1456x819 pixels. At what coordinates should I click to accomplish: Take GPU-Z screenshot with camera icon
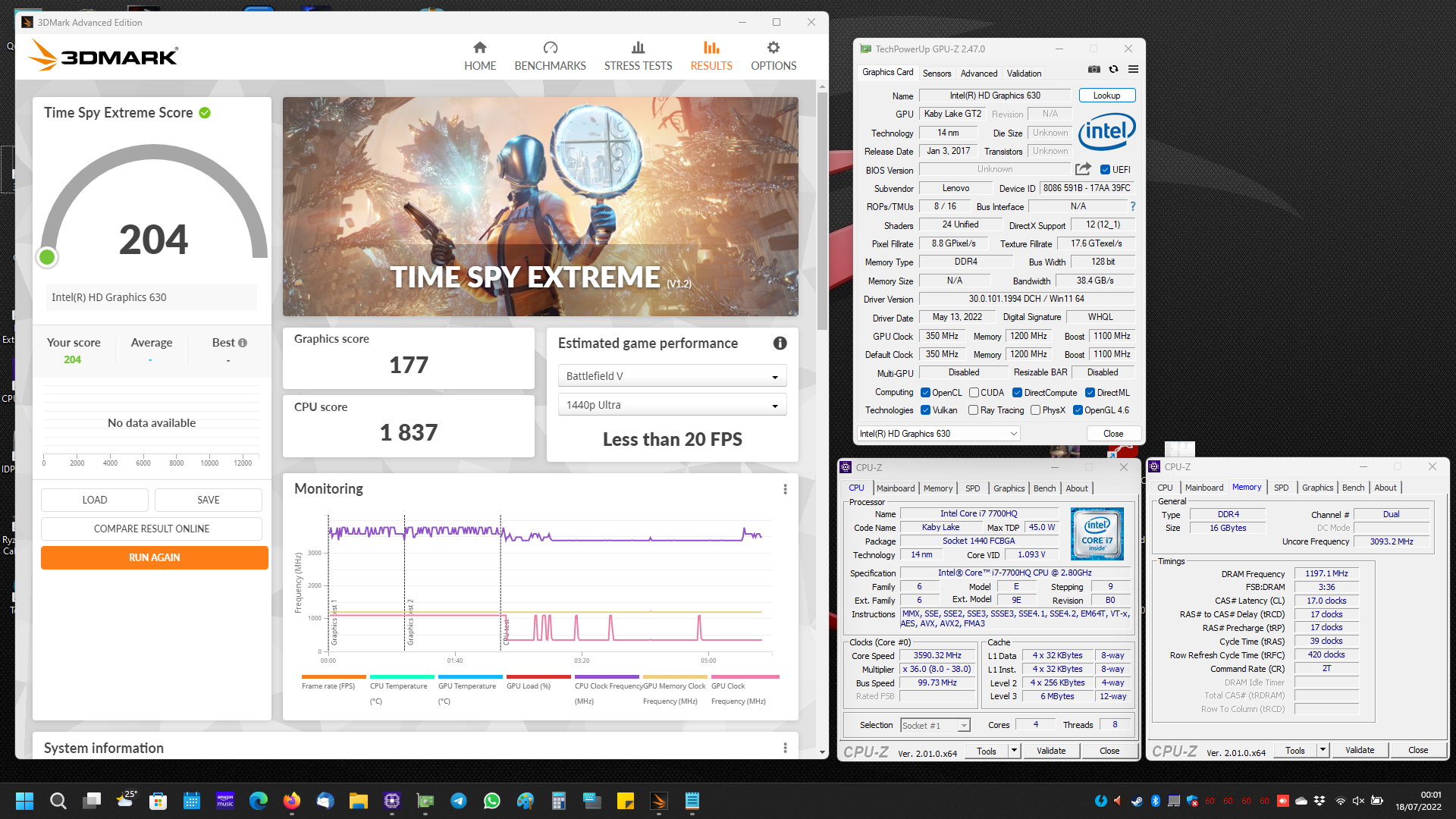[x=1094, y=69]
